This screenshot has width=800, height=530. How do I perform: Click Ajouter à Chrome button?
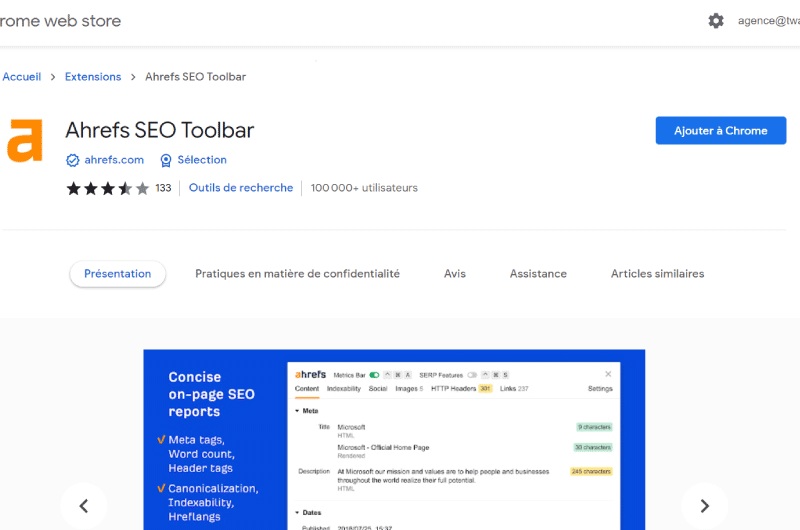pos(720,131)
